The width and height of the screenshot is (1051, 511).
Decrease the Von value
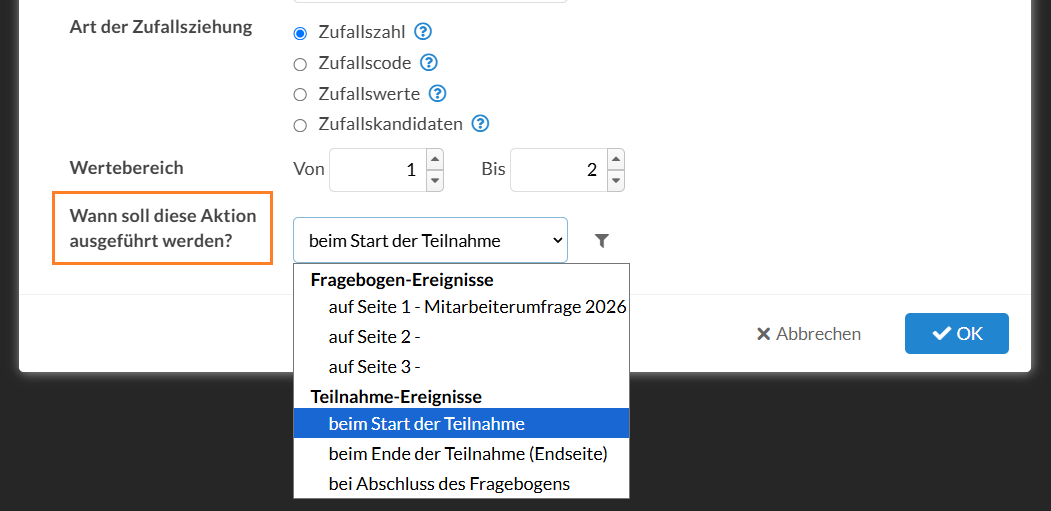pos(435,180)
